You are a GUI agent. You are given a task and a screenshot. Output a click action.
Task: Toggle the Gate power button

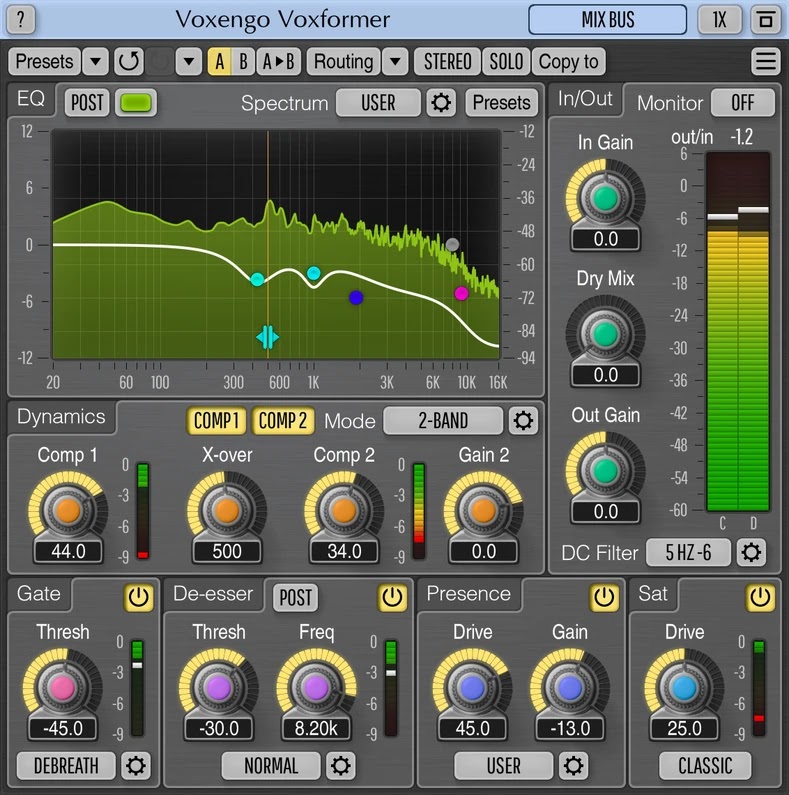[138, 597]
